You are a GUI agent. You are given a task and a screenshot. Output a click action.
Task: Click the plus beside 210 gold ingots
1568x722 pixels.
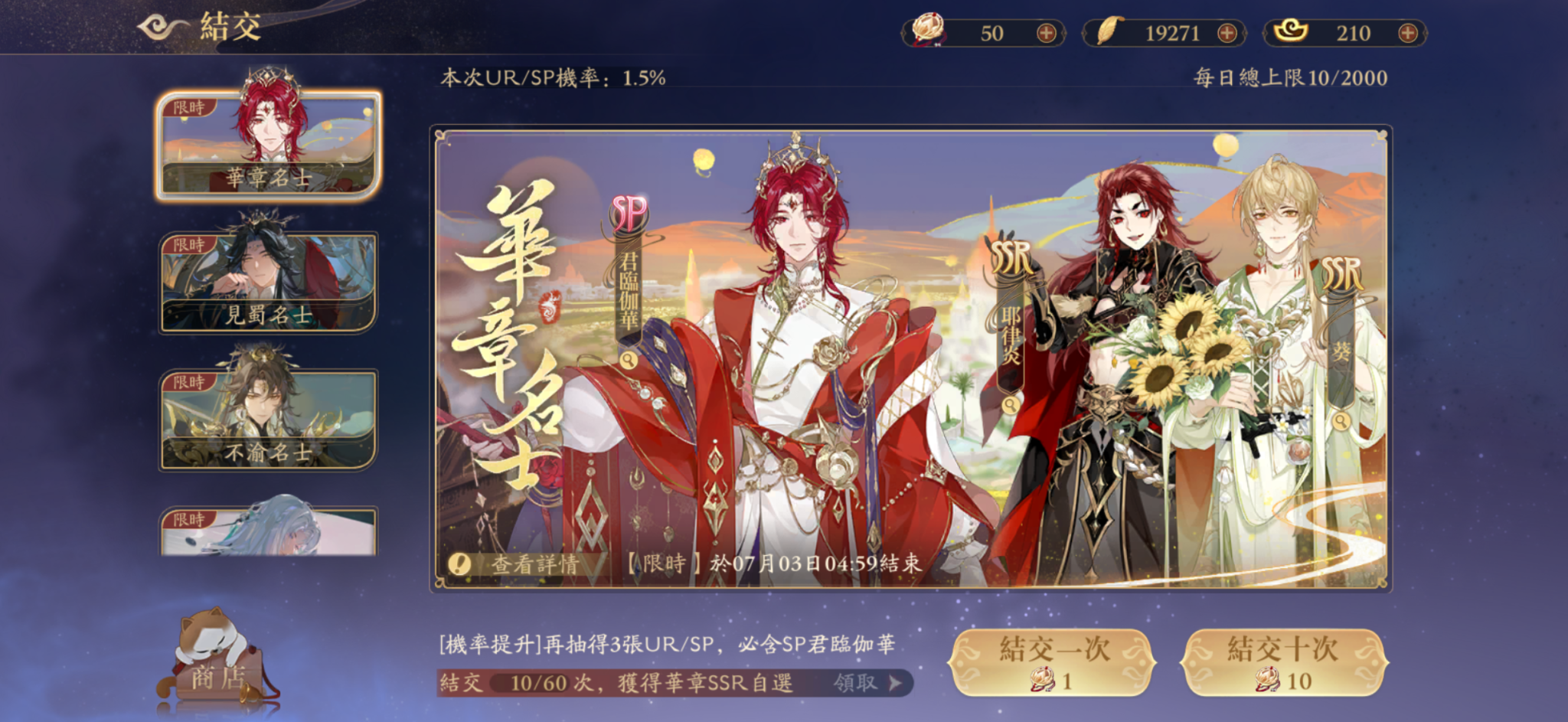pos(1407,33)
